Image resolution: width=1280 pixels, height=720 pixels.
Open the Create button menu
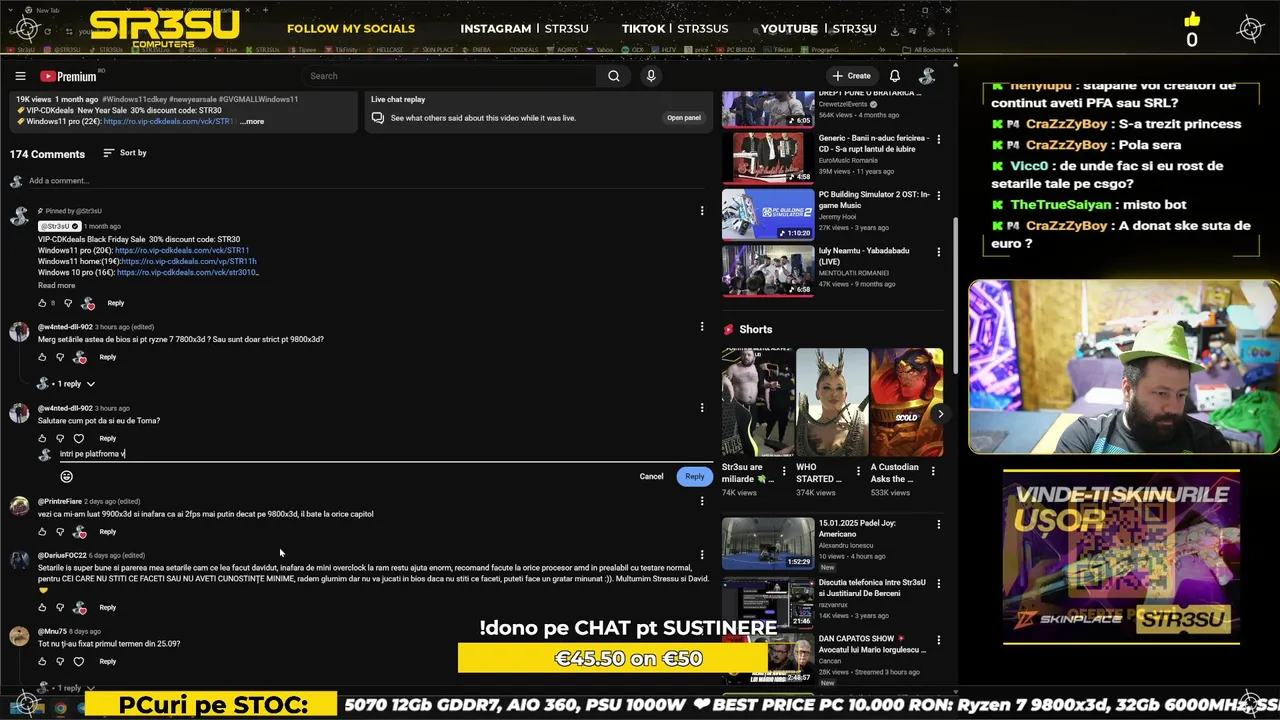(851, 76)
